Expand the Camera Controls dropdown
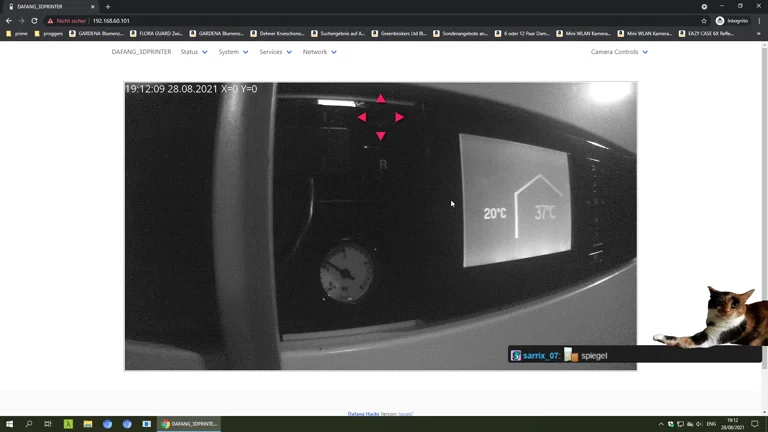Screen dimensions: 768x432 click(619, 52)
